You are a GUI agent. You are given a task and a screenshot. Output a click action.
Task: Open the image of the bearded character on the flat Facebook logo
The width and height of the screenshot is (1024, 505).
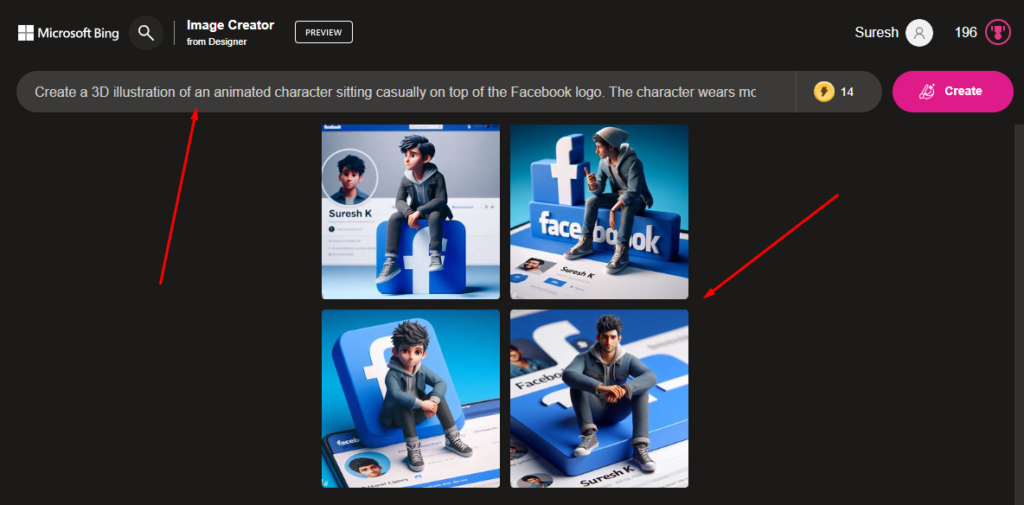[x=599, y=399]
